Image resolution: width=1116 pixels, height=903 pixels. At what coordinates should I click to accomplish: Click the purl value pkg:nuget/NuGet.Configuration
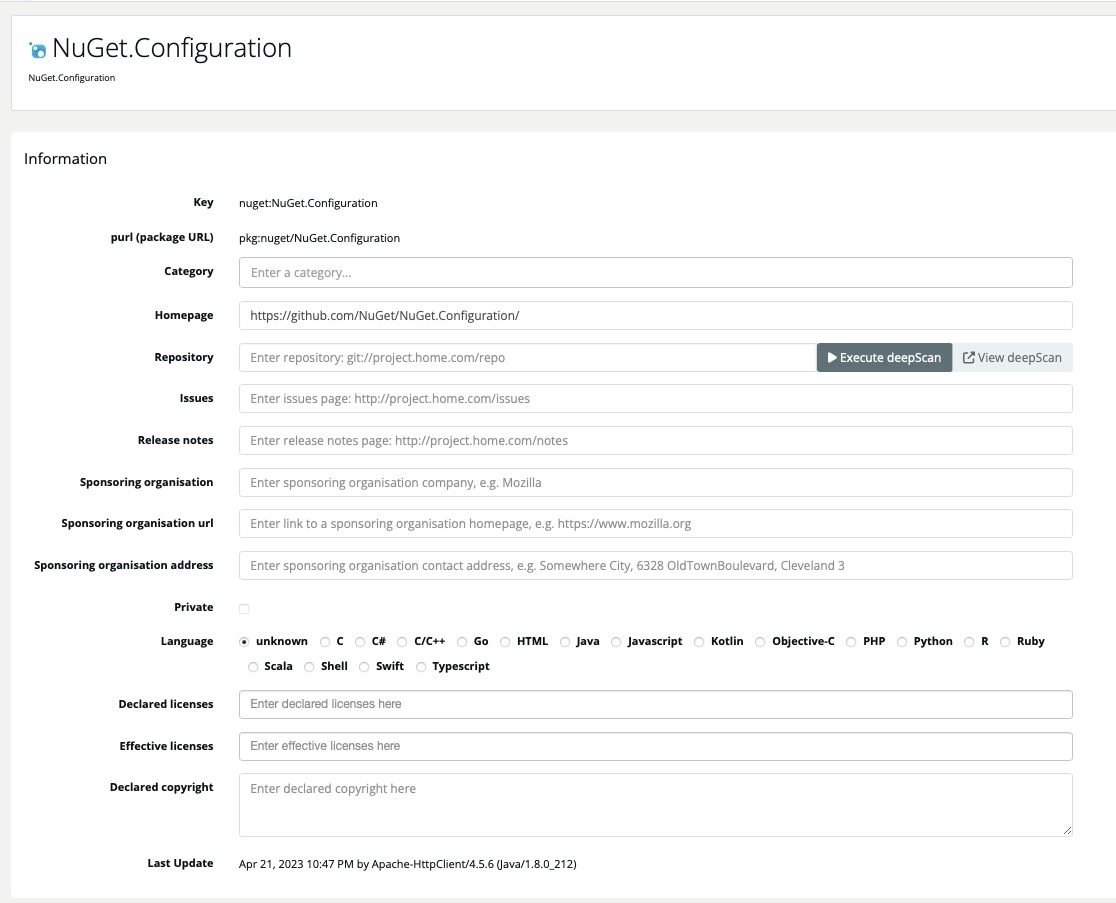click(x=320, y=238)
